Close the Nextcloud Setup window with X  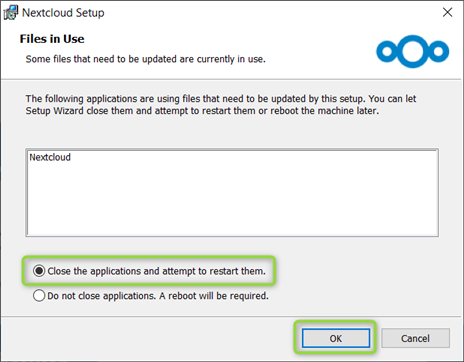(x=447, y=12)
